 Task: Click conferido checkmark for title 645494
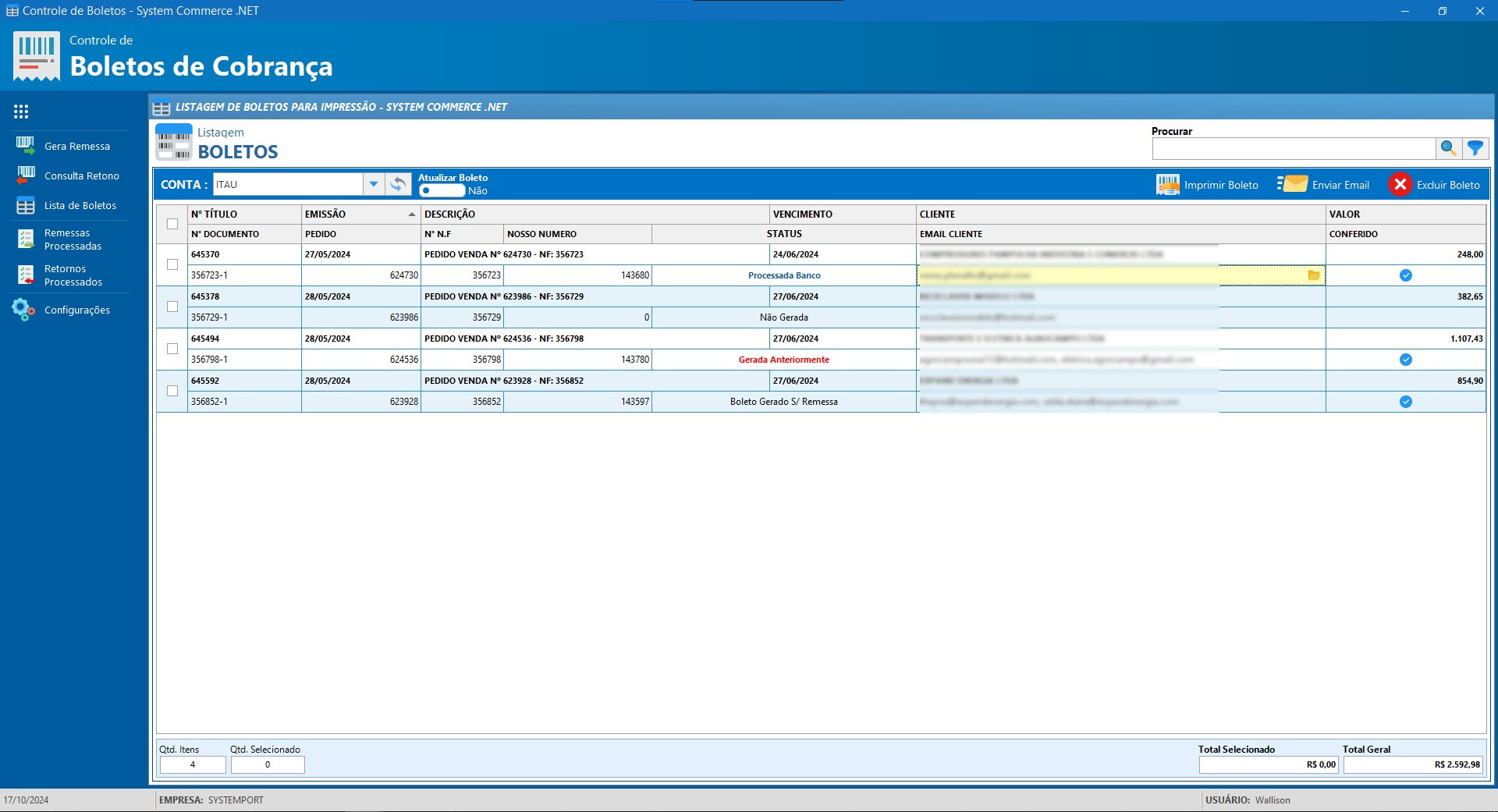pos(1405,360)
